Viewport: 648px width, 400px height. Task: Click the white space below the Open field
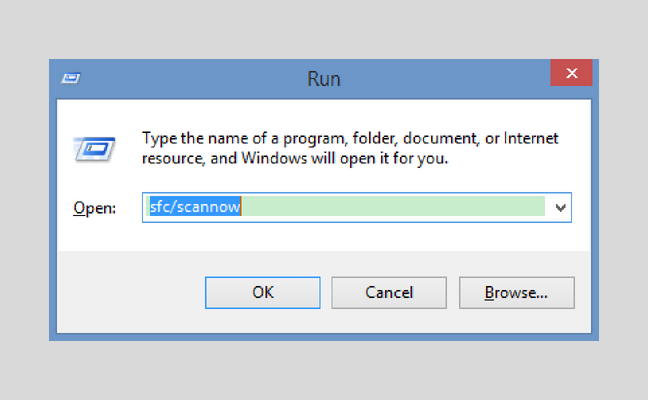[x=324, y=237]
